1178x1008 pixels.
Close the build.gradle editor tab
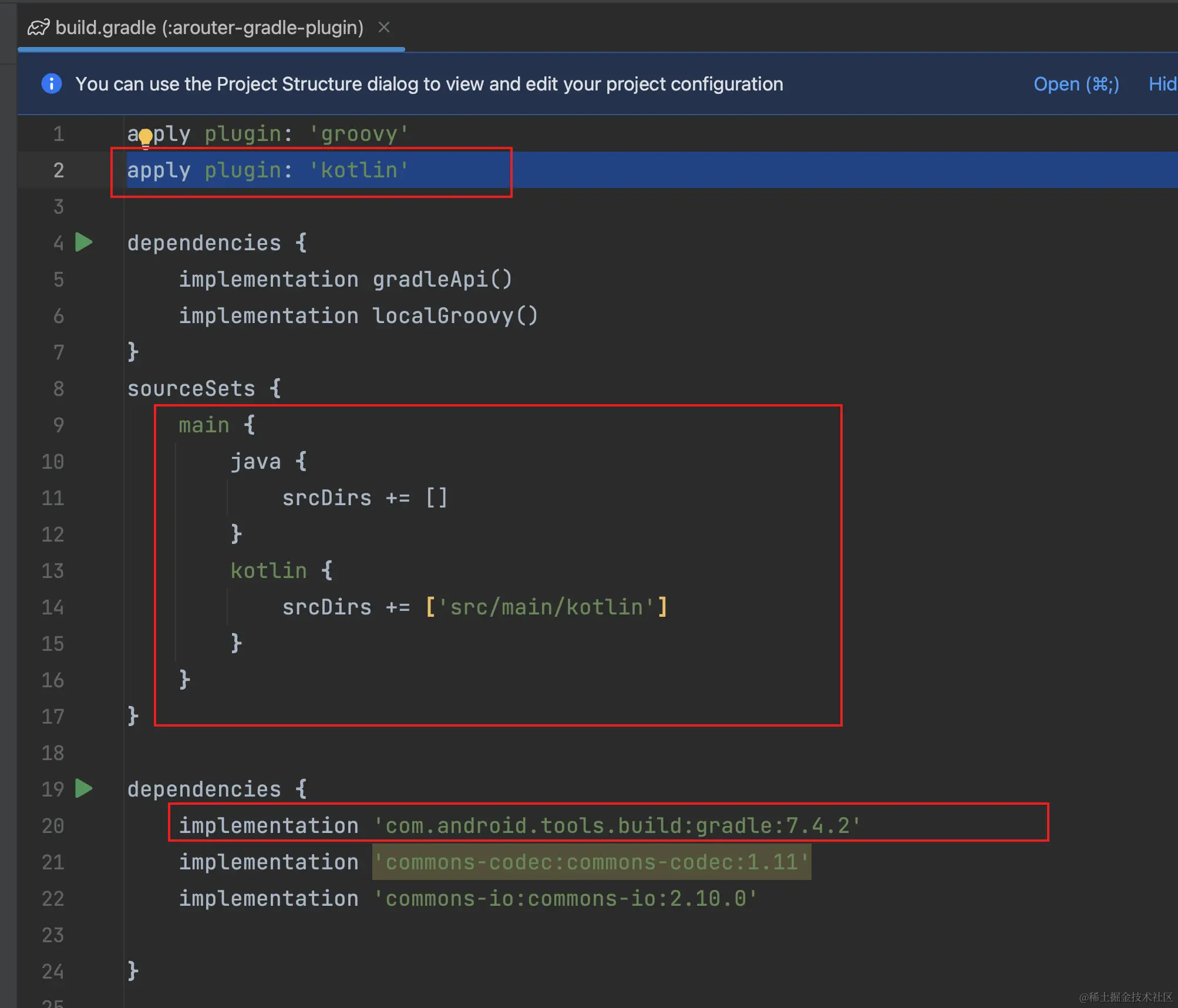click(x=384, y=27)
